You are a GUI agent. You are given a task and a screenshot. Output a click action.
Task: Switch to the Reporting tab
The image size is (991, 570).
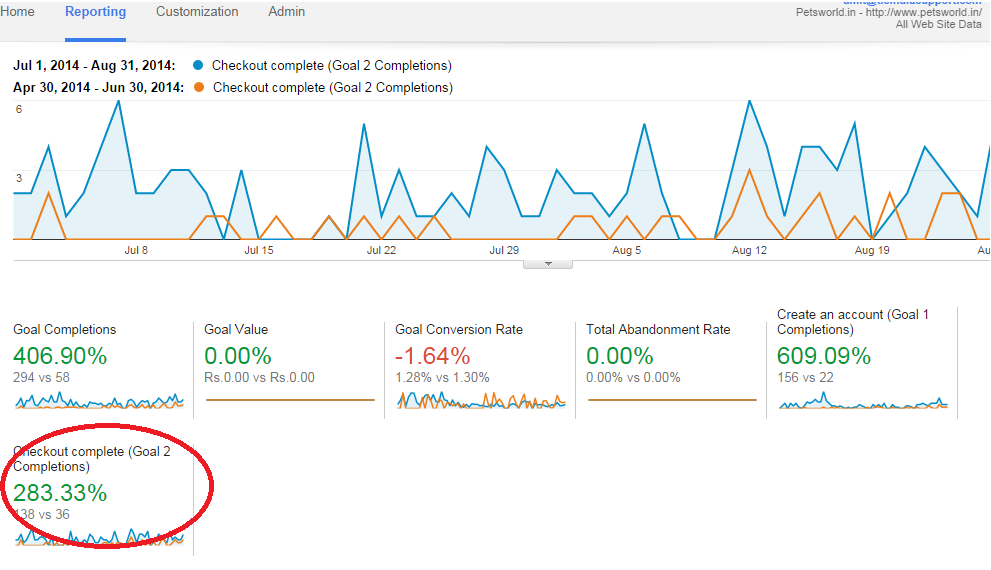[95, 12]
